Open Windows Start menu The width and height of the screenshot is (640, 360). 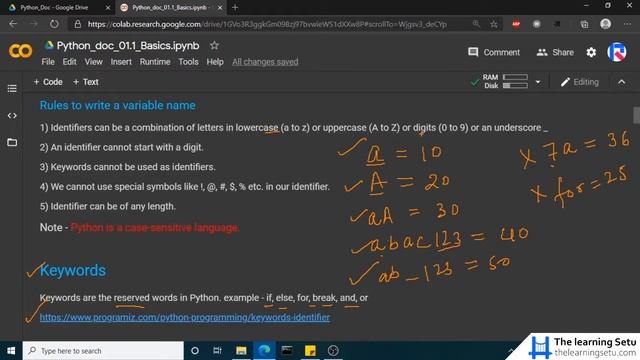11,351
